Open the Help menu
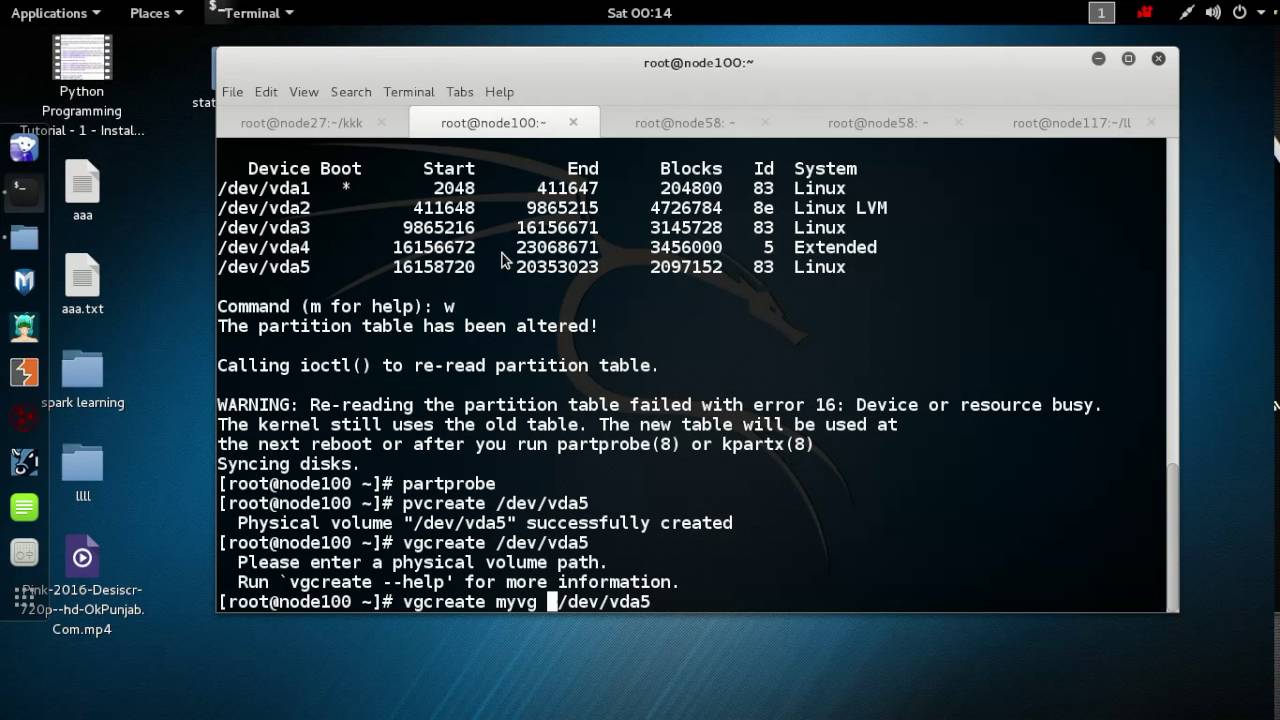 tap(499, 92)
